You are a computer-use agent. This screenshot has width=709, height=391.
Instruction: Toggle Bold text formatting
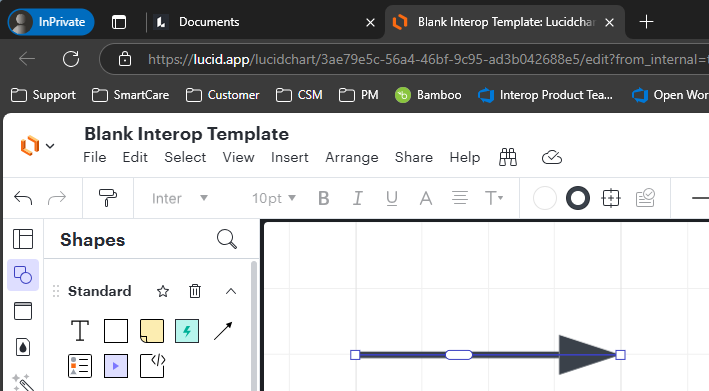[x=324, y=198]
